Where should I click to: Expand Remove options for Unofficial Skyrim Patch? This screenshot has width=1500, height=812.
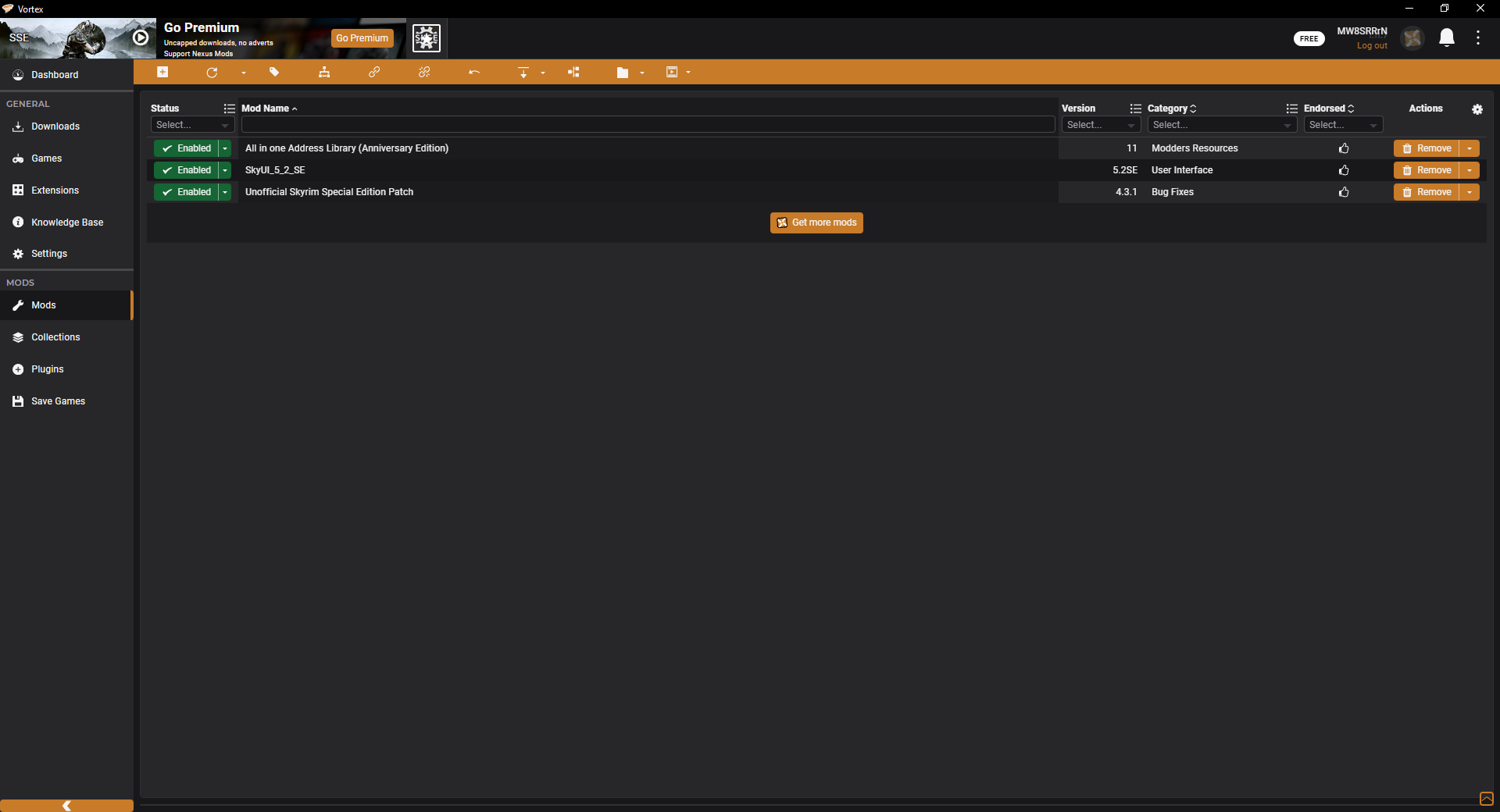(1470, 192)
